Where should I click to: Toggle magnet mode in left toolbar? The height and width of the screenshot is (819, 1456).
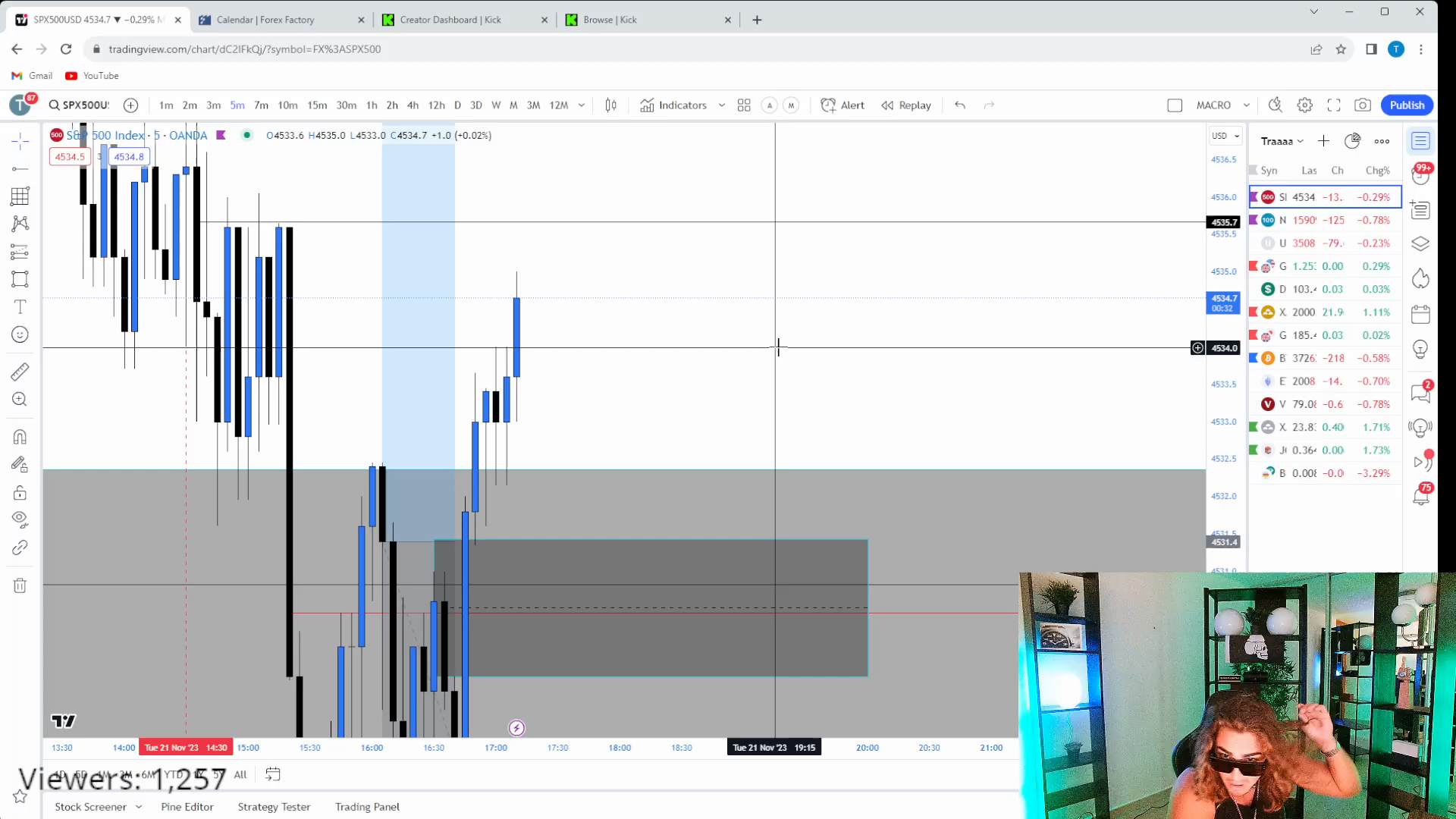point(20,437)
